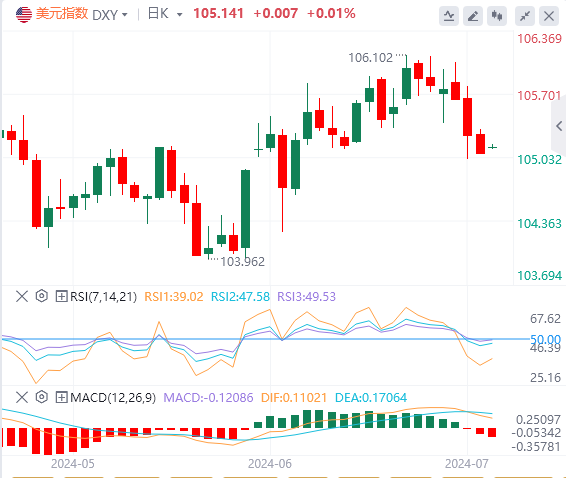The image size is (566, 478).
Task: Select the MACD(12,26,9) indicator label
Action: [113, 397]
